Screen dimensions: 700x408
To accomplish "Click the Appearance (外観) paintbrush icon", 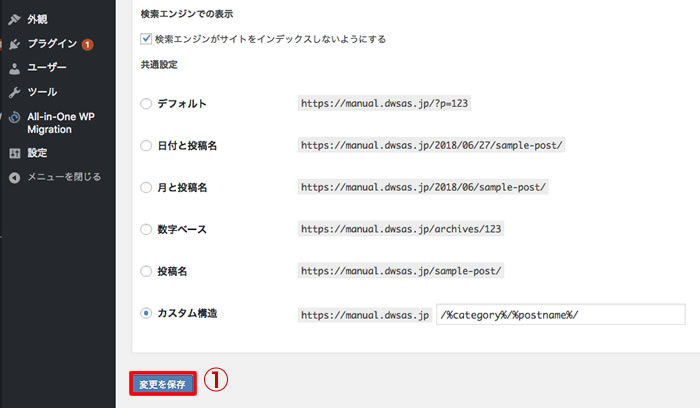I will (14, 19).
